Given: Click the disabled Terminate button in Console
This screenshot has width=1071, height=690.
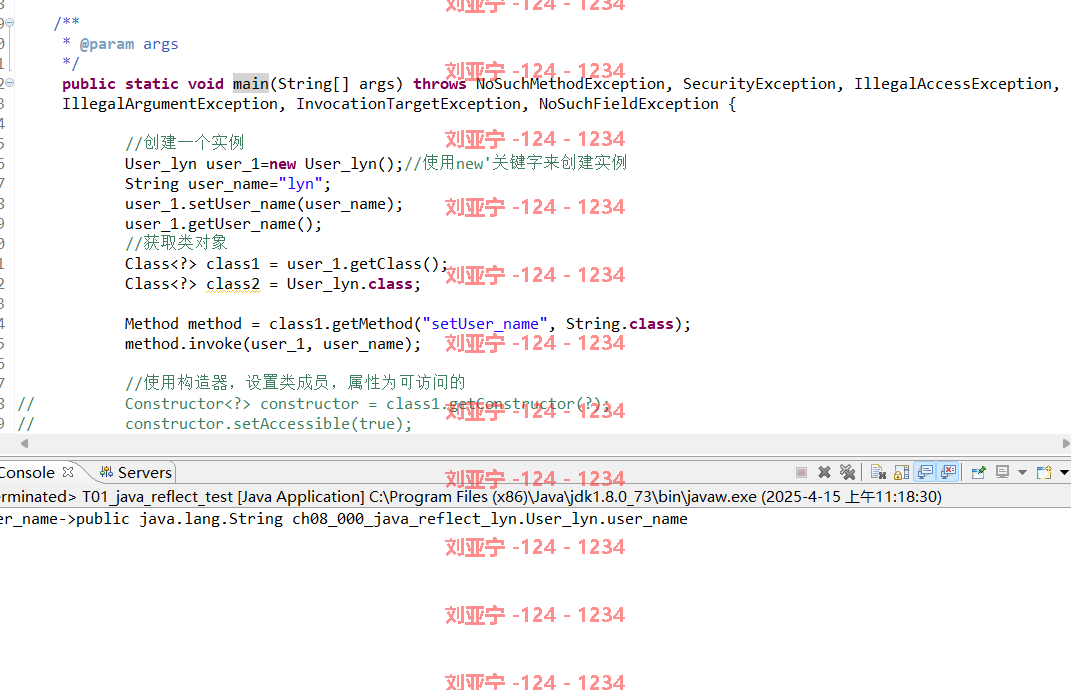Looking at the screenshot, I should tap(802, 472).
